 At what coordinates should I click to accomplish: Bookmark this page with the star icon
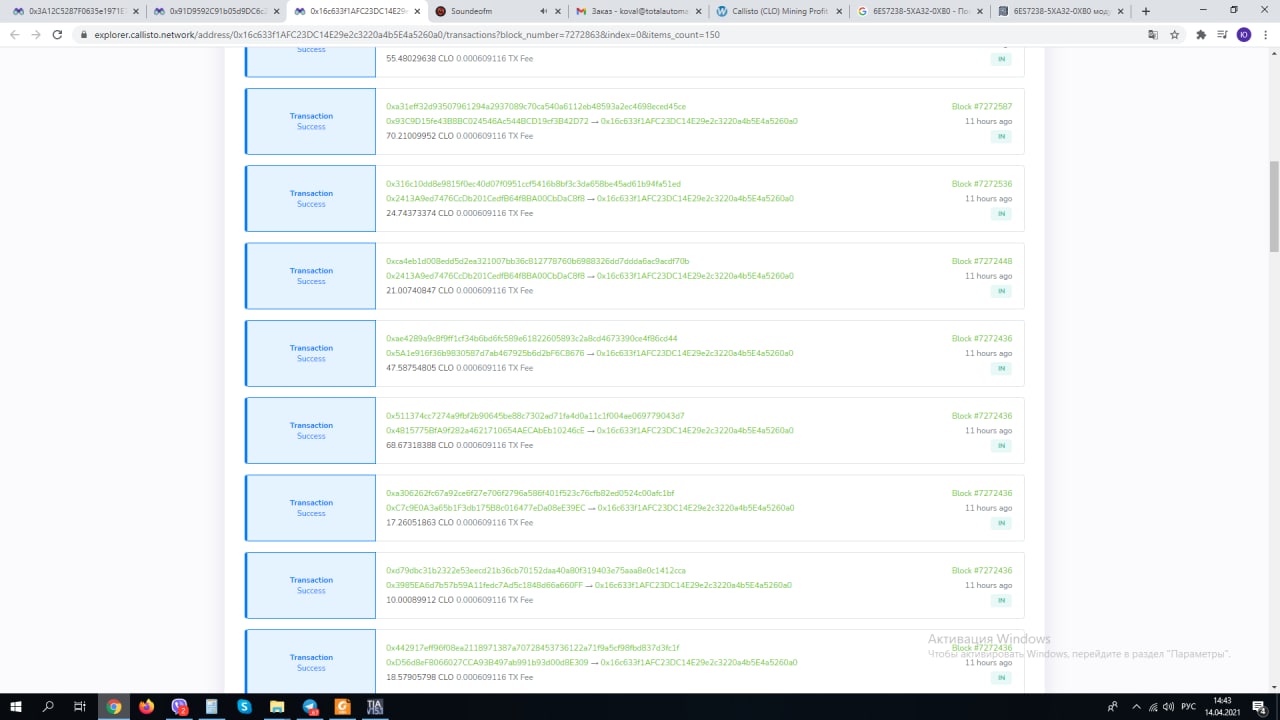pyautogui.click(x=1174, y=34)
